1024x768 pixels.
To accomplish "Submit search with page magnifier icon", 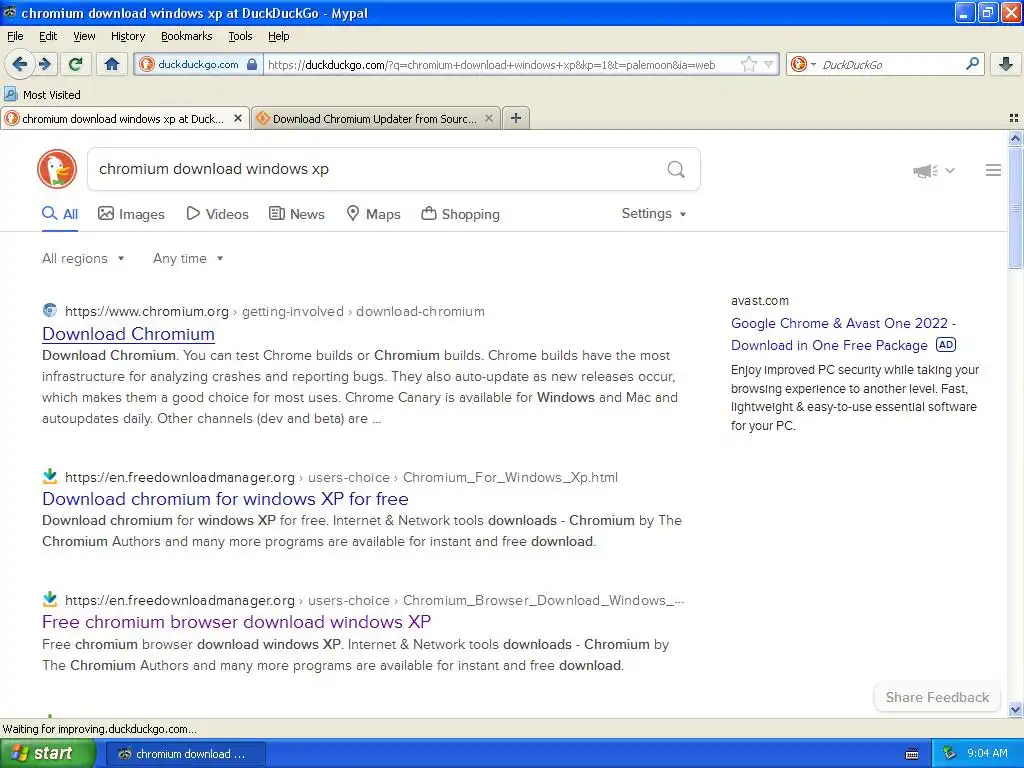I will (676, 169).
